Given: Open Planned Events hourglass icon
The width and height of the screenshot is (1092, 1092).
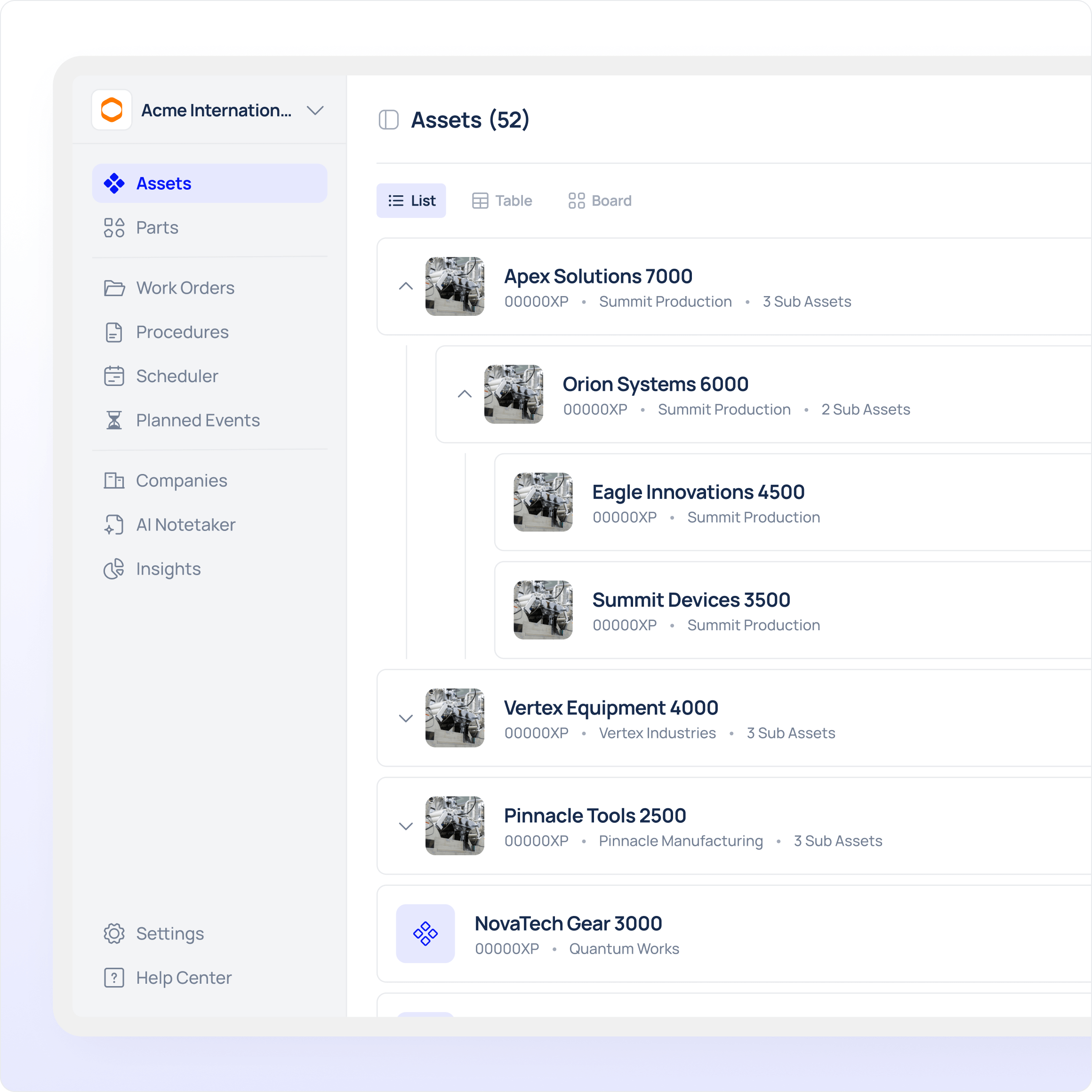Looking at the screenshot, I should tap(113, 420).
